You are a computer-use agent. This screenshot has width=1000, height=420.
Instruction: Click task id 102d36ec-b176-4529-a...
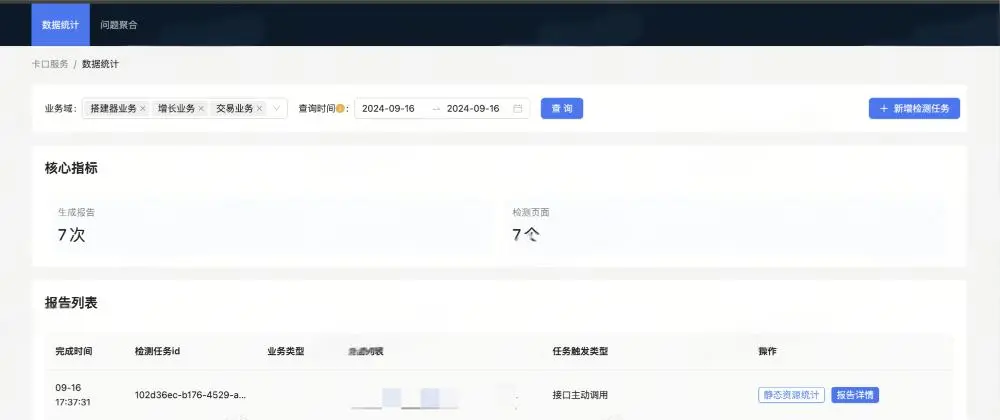[191, 395]
